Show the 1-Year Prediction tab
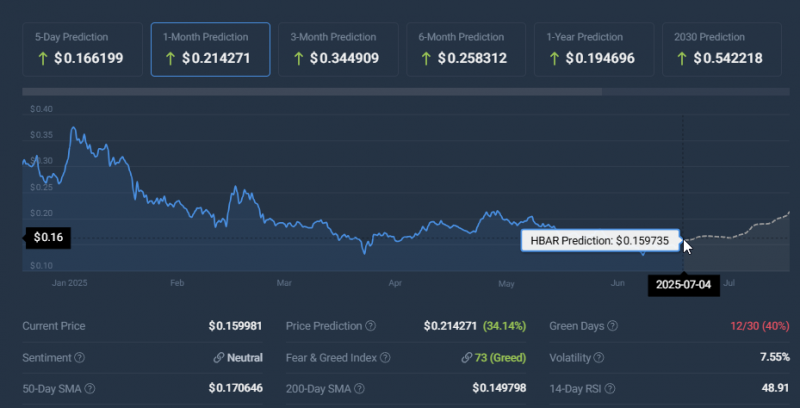The image size is (800, 408). click(595, 49)
